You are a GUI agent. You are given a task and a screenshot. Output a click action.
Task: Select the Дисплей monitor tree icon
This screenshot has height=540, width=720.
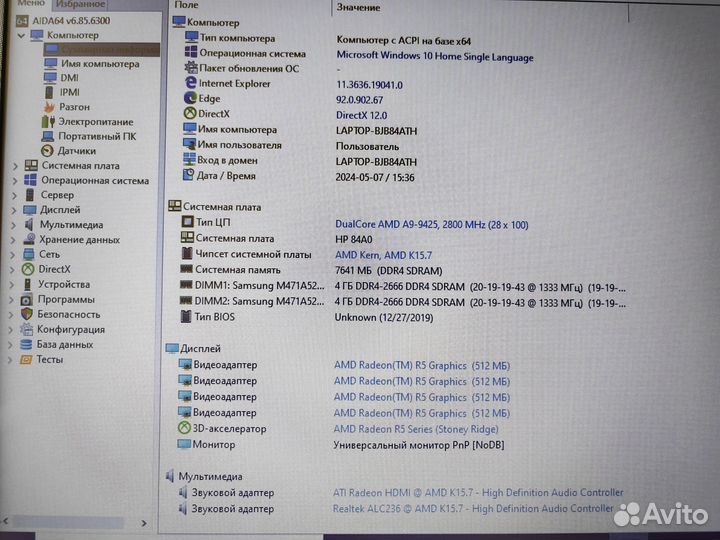point(29,210)
